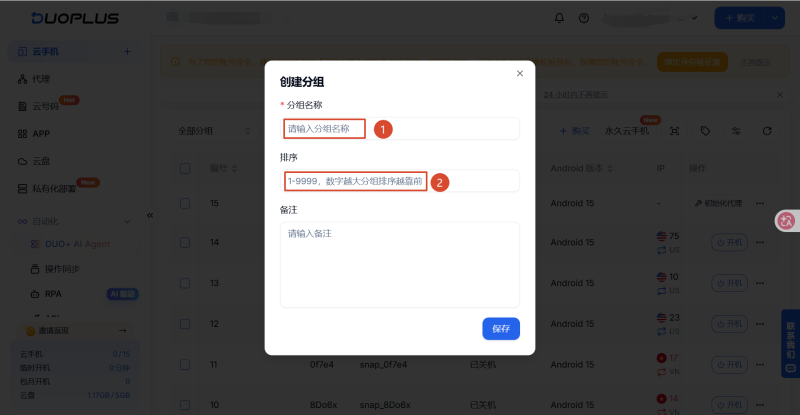Select checkbox for row 11
The image size is (800, 415).
185,364
